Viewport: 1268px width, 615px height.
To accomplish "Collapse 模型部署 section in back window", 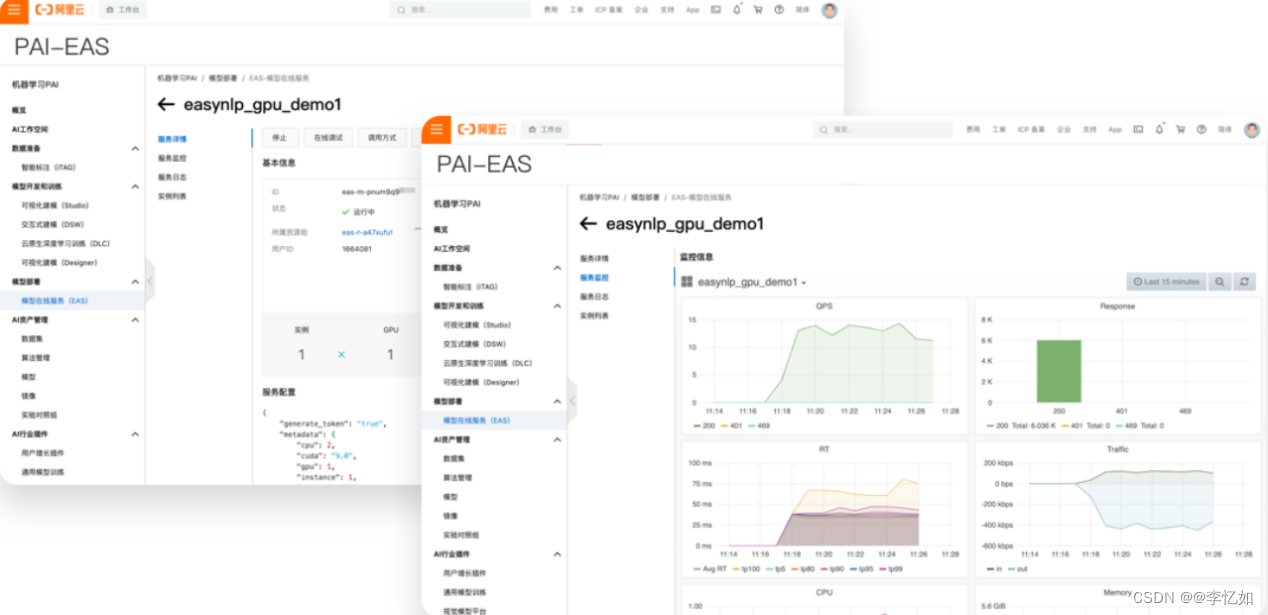I will pos(135,282).
